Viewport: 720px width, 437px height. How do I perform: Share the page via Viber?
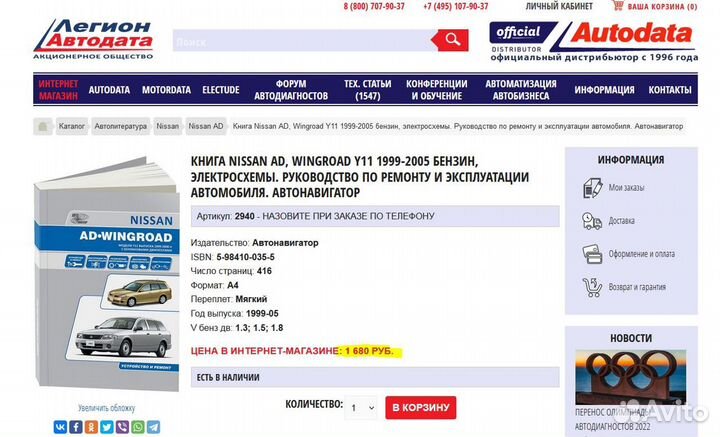(x=122, y=427)
